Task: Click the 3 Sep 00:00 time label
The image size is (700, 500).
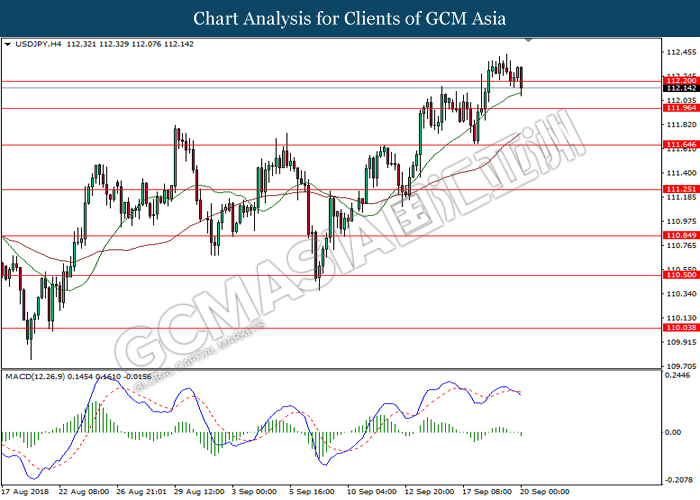Action: click(x=254, y=492)
